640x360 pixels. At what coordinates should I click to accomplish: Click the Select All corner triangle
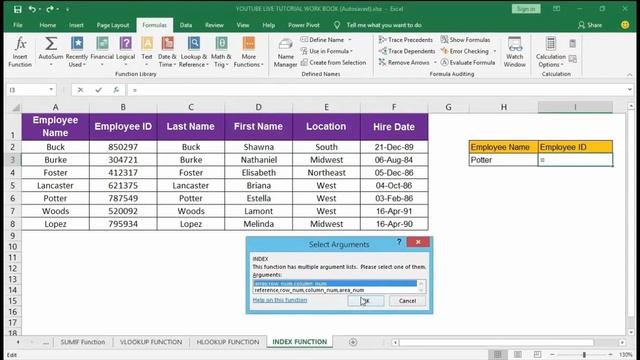click(x=16, y=107)
